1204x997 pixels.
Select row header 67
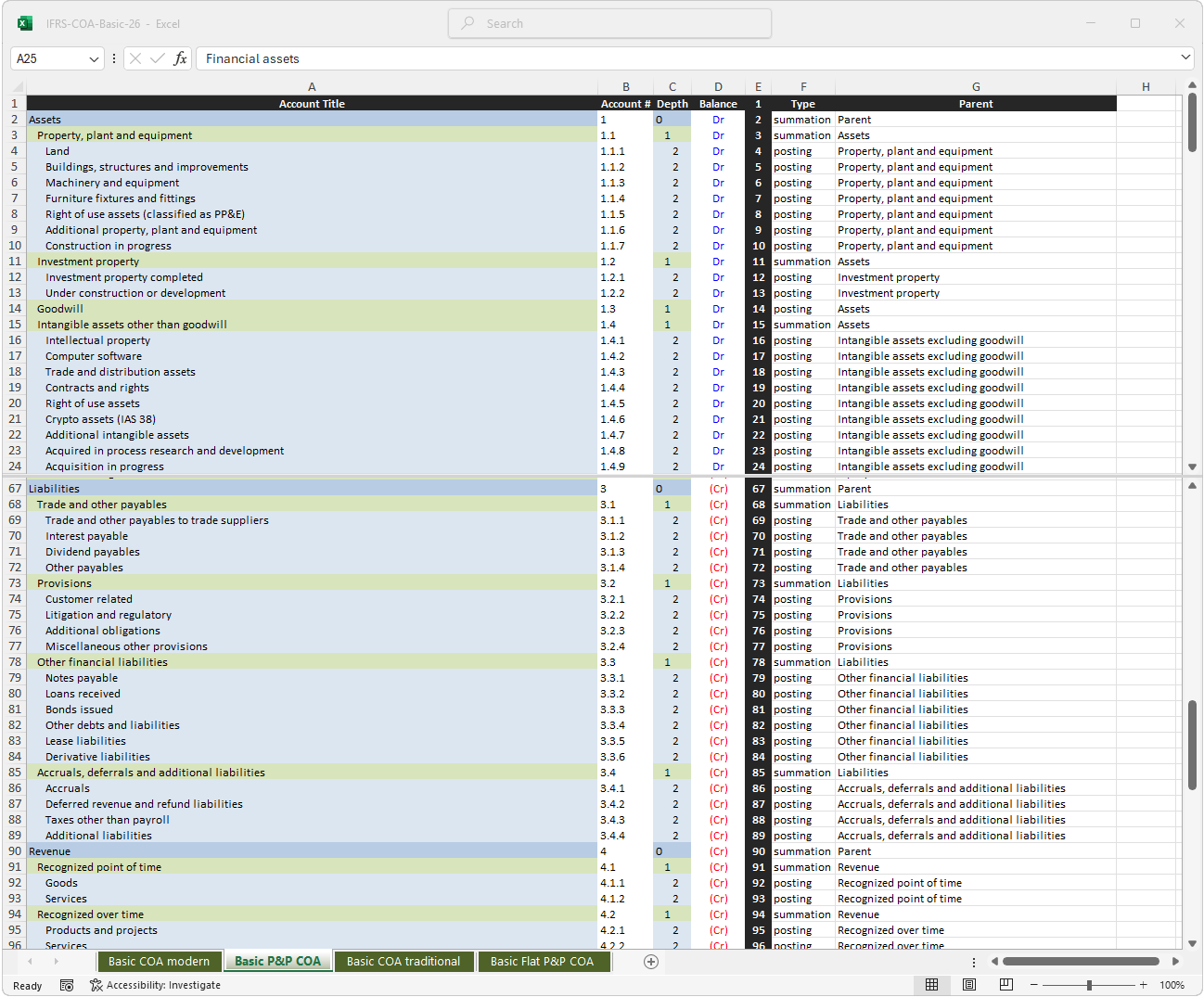(x=15, y=489)
